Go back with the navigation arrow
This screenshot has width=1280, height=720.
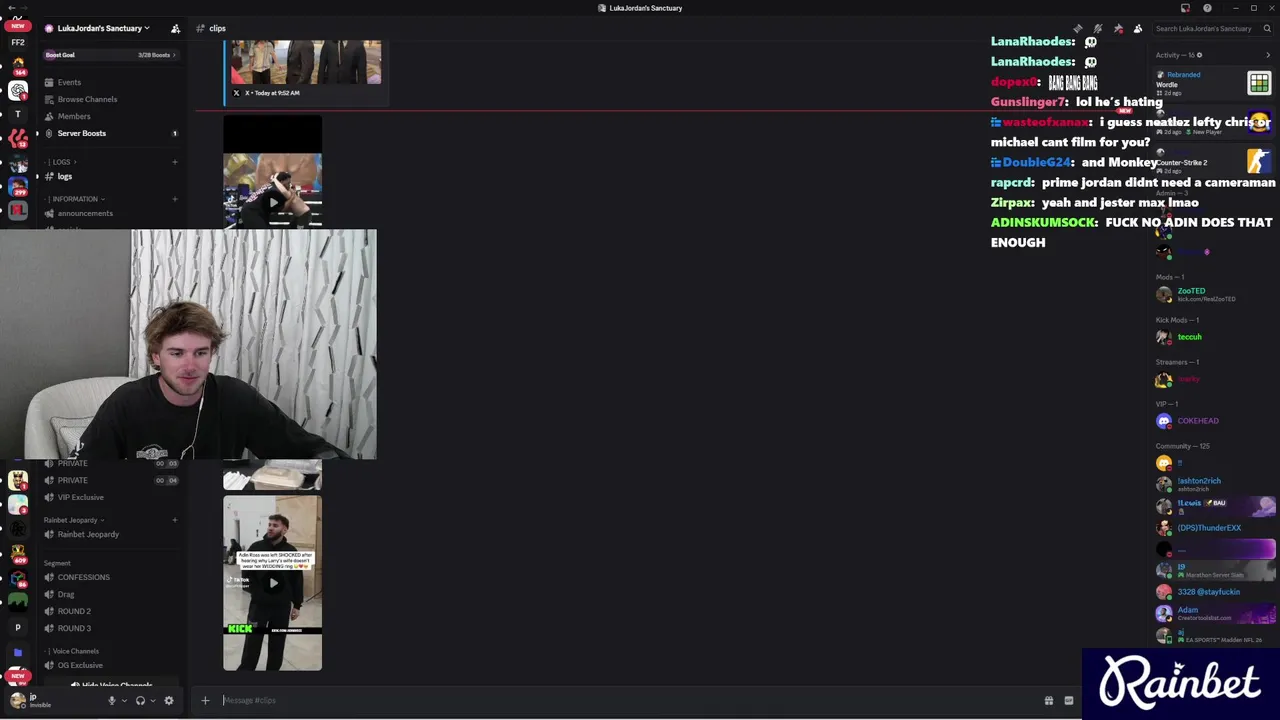click(x=11, y=8)
